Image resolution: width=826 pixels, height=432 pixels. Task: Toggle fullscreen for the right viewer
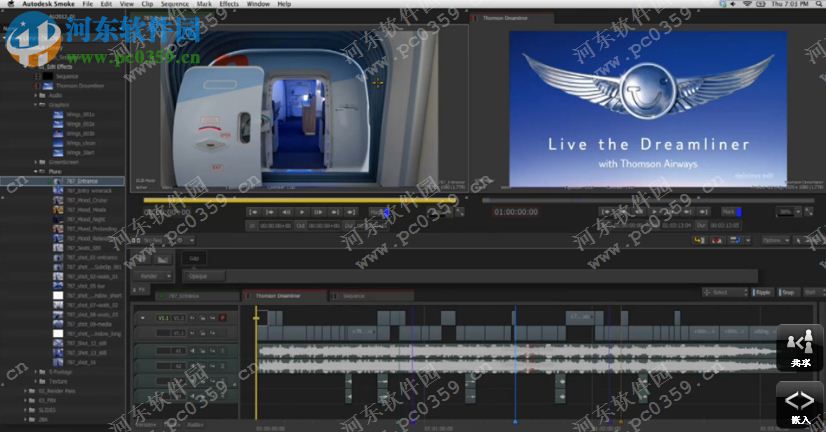click(809, 212)
